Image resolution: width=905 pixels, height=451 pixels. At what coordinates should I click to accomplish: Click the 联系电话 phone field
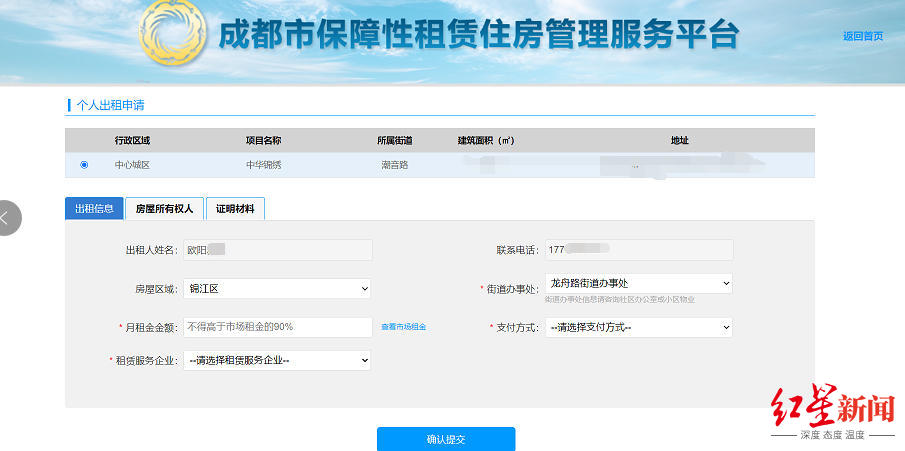(638, 250)
